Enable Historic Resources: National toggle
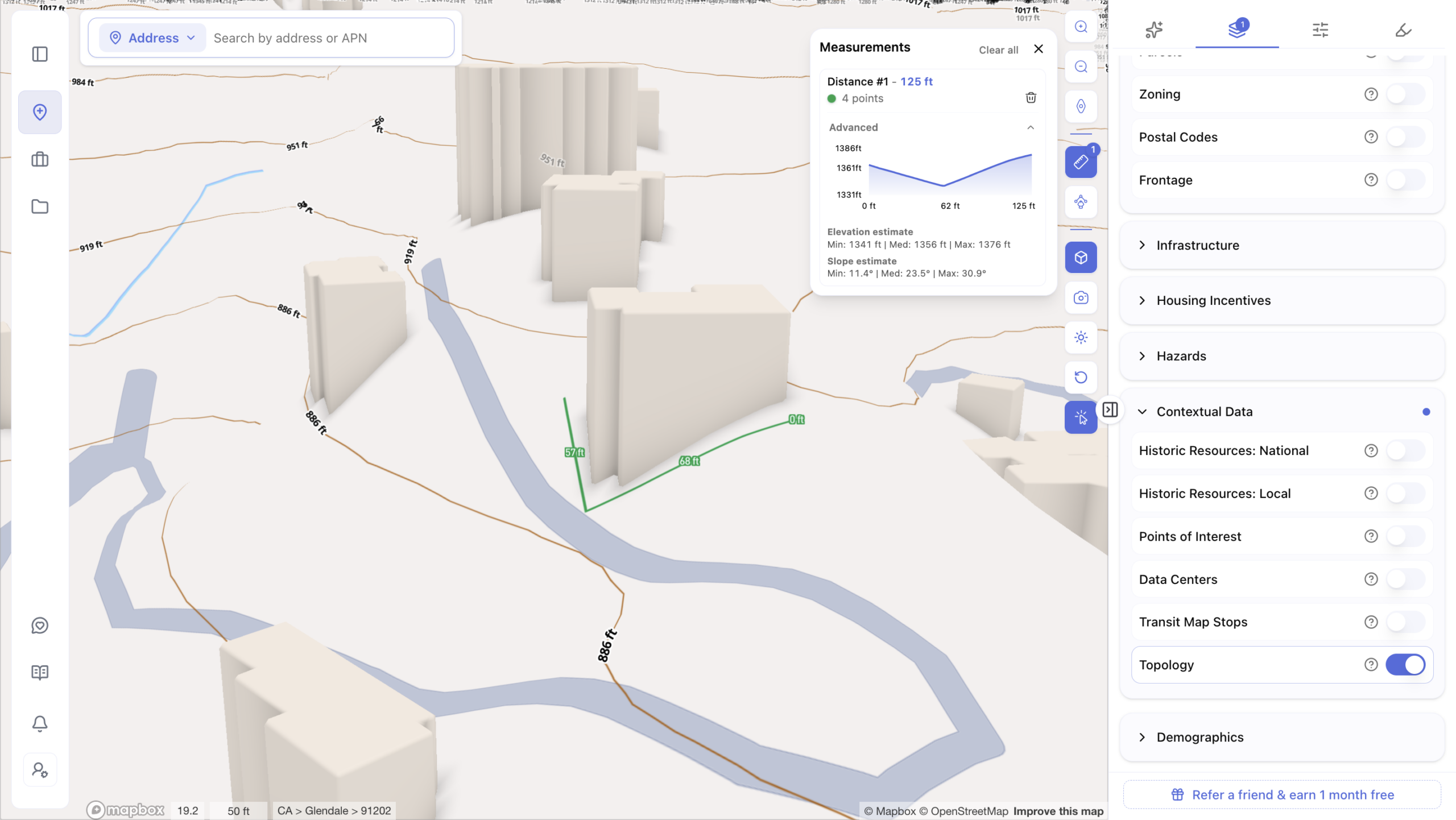The width and height of the screenshot is (1456, 820). [1405, 450]
